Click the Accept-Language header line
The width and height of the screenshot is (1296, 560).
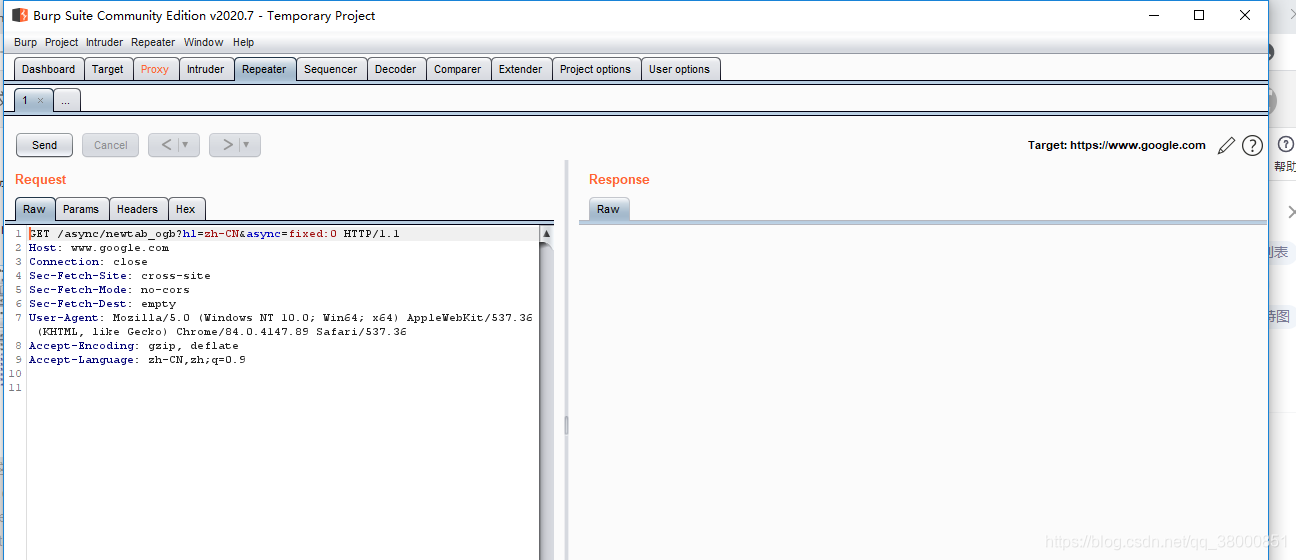point(137,360)
